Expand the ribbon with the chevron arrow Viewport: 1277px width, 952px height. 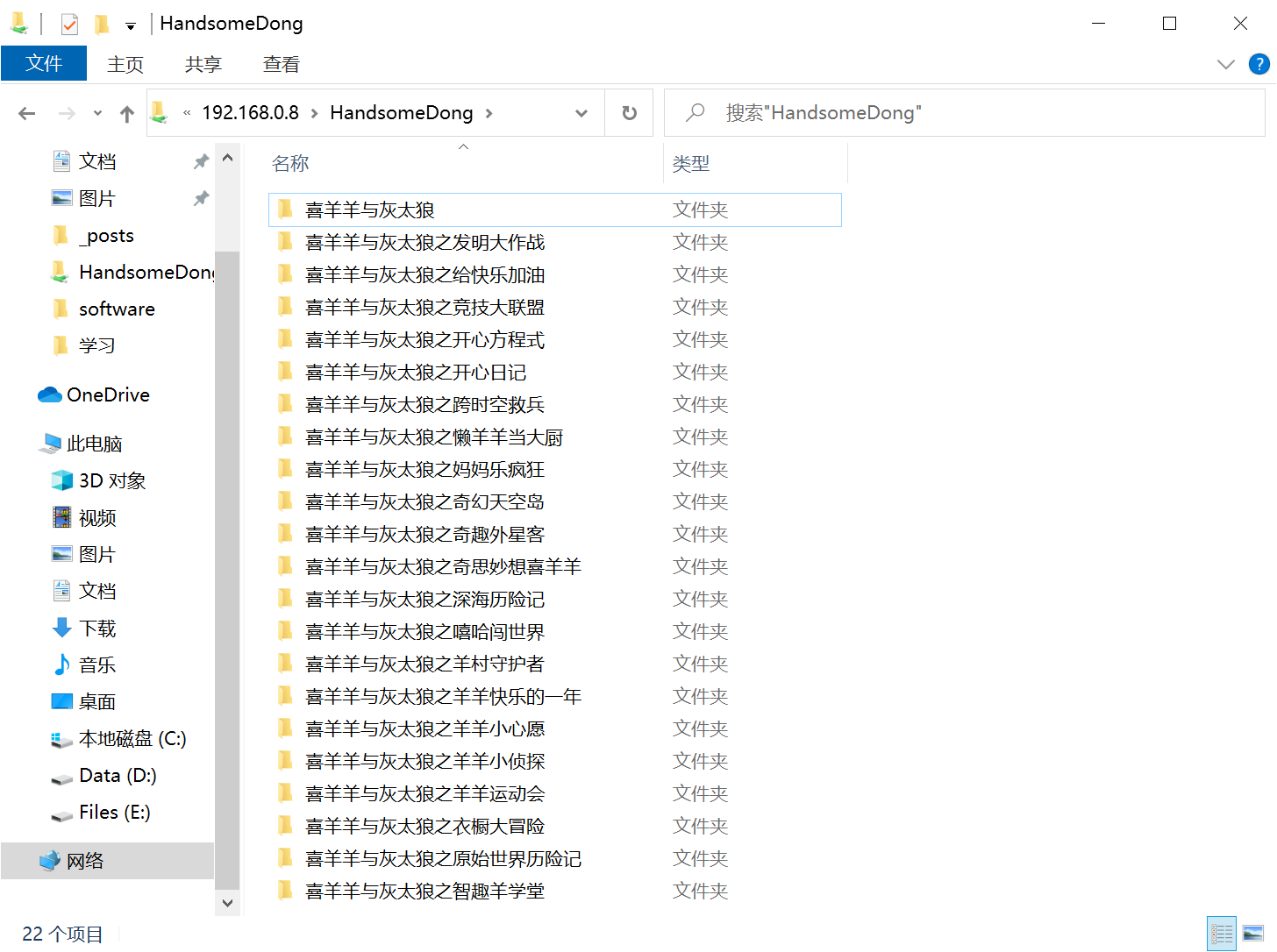click(1226, 64)
